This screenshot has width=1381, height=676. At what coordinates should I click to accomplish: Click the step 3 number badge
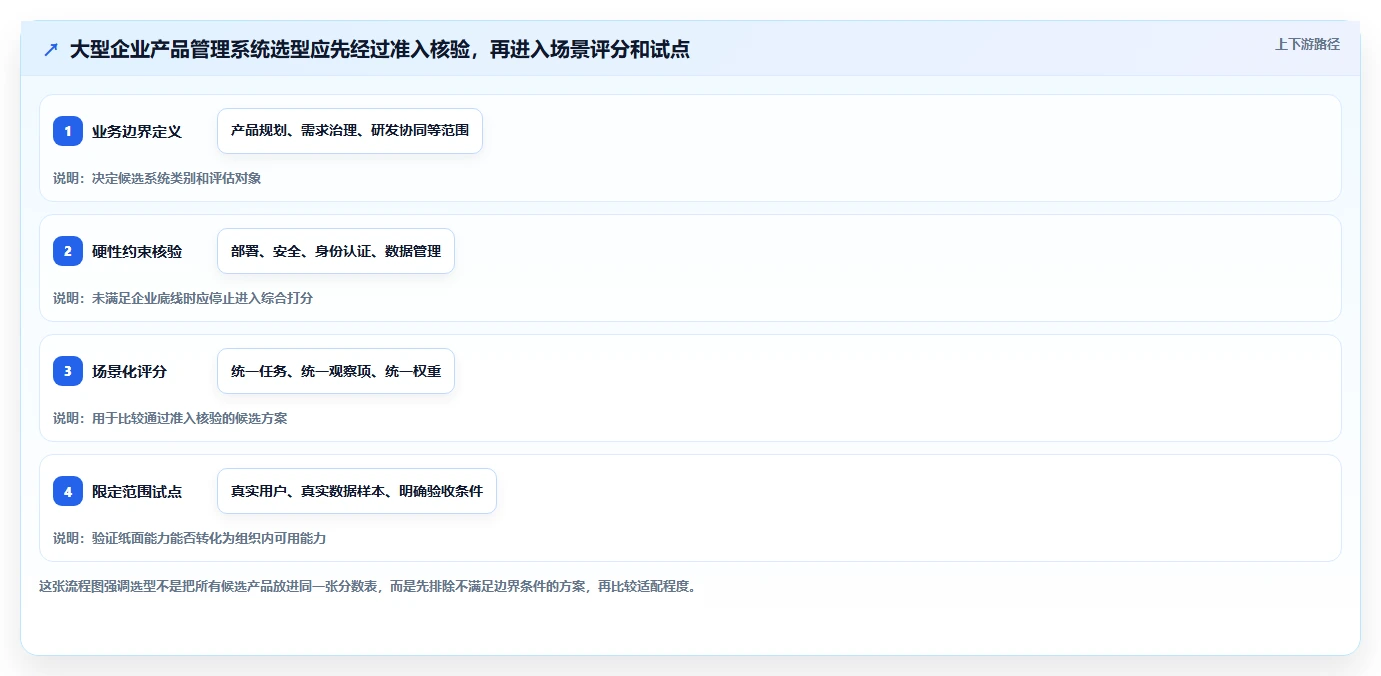coord(68,371)
